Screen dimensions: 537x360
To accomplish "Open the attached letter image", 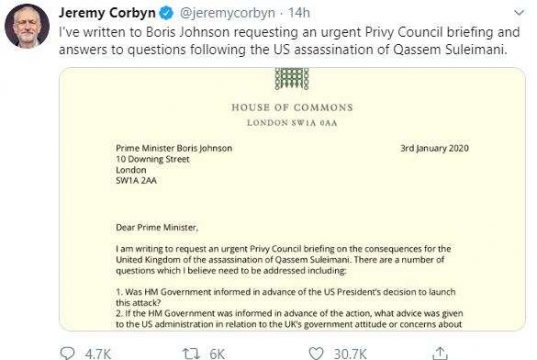I will click(x=292, y=199).
